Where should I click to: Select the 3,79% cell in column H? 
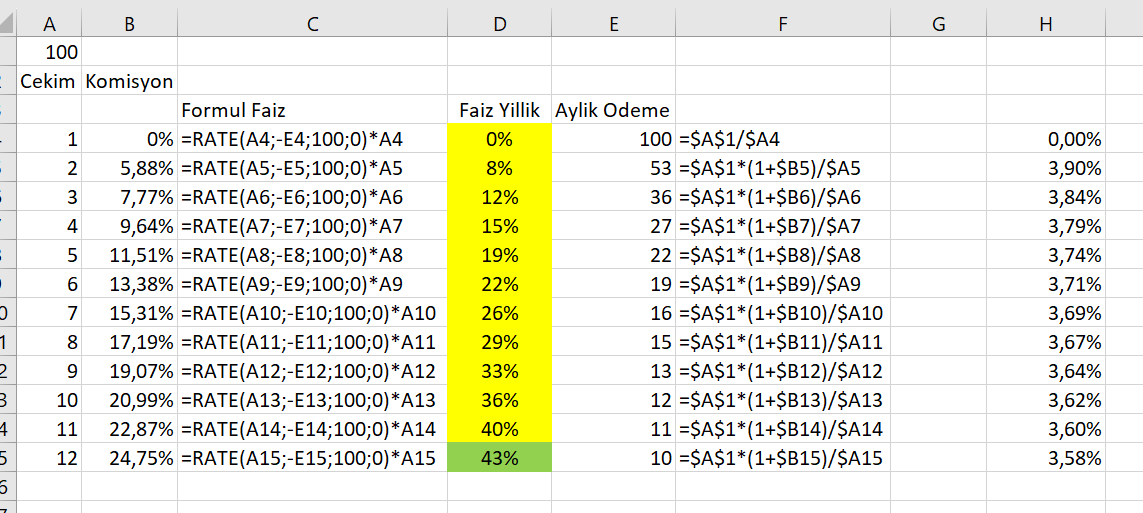tap(1046, 226)
